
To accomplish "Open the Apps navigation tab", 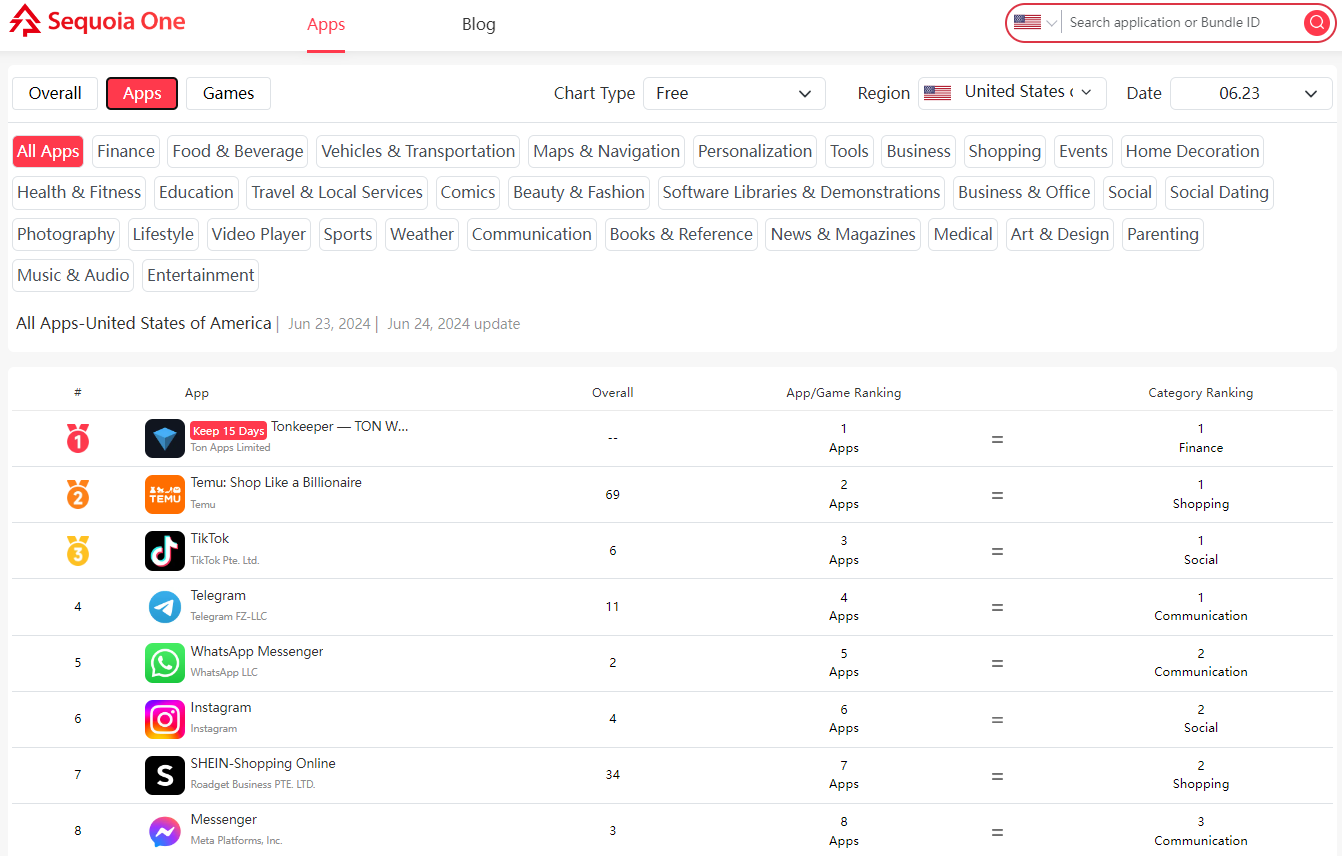I will [325, 24].
